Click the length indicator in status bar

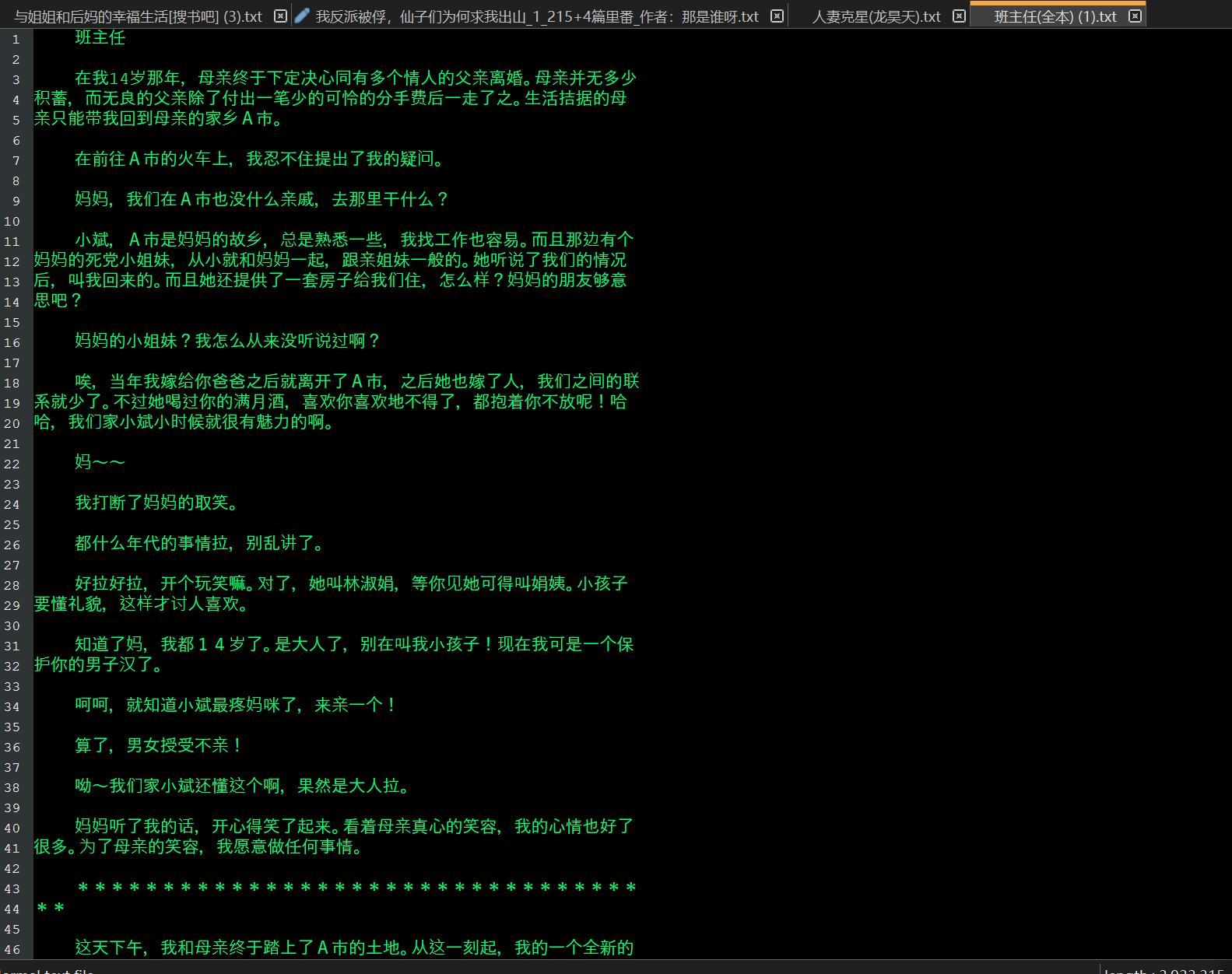coord(1164,969)
